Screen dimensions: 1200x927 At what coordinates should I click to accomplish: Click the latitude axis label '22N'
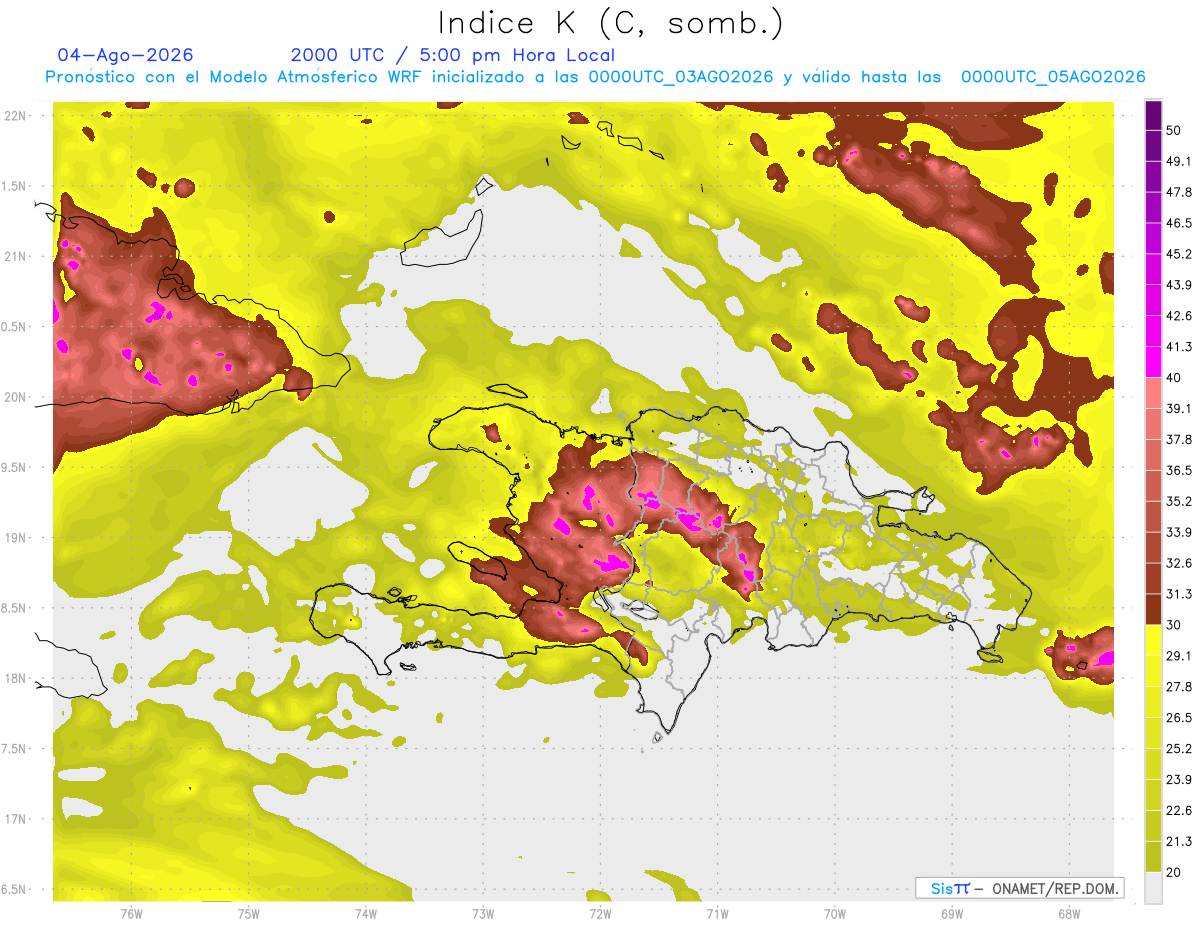(x=15, y=115)
